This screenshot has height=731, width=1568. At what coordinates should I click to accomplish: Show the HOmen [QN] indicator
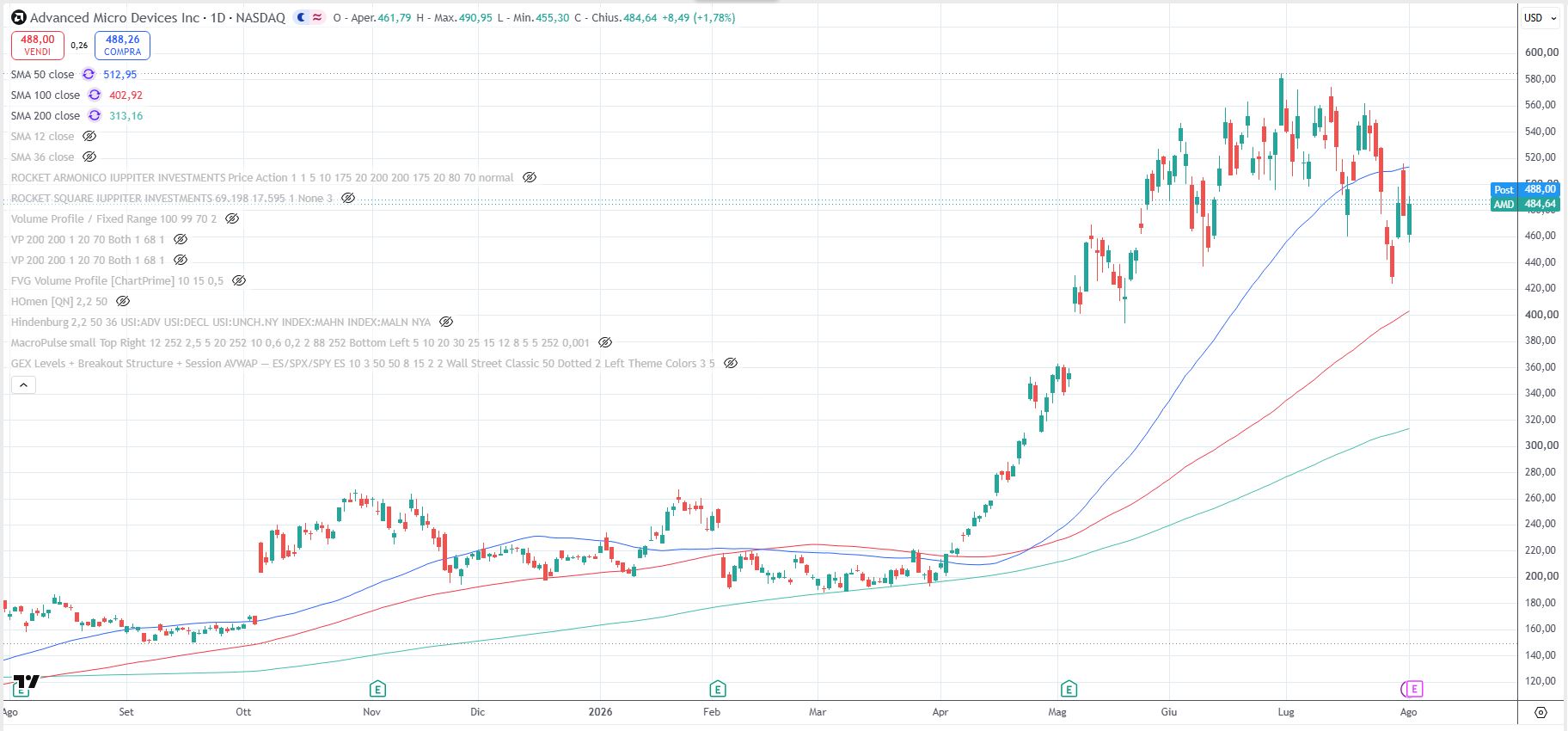pyautogui.click(x=123, y=302)
